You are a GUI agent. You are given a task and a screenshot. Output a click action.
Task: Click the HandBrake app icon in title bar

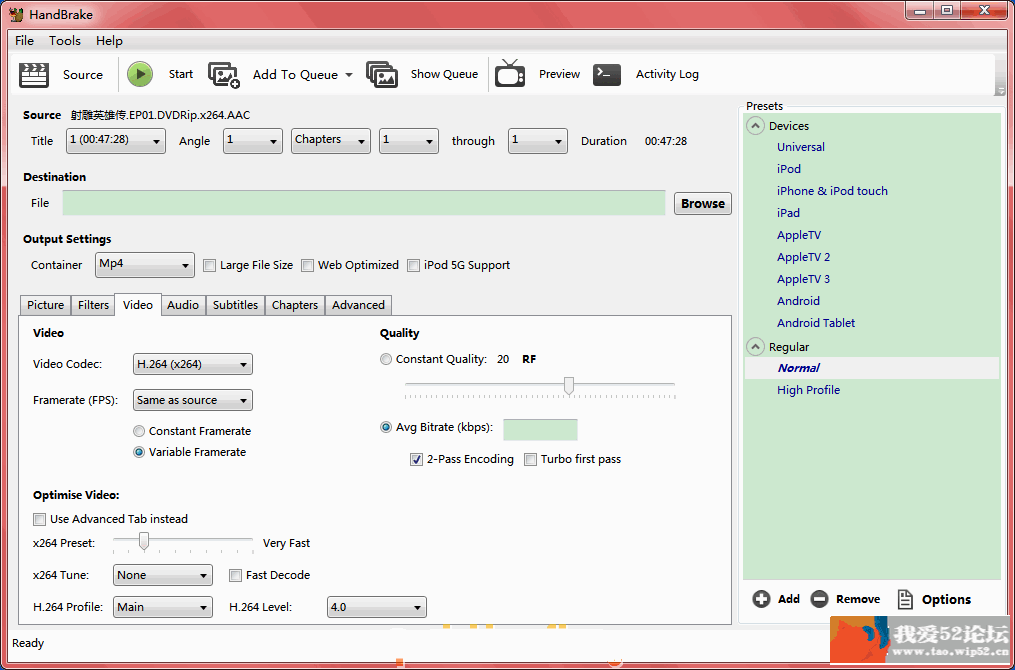[x=16, y=14]
